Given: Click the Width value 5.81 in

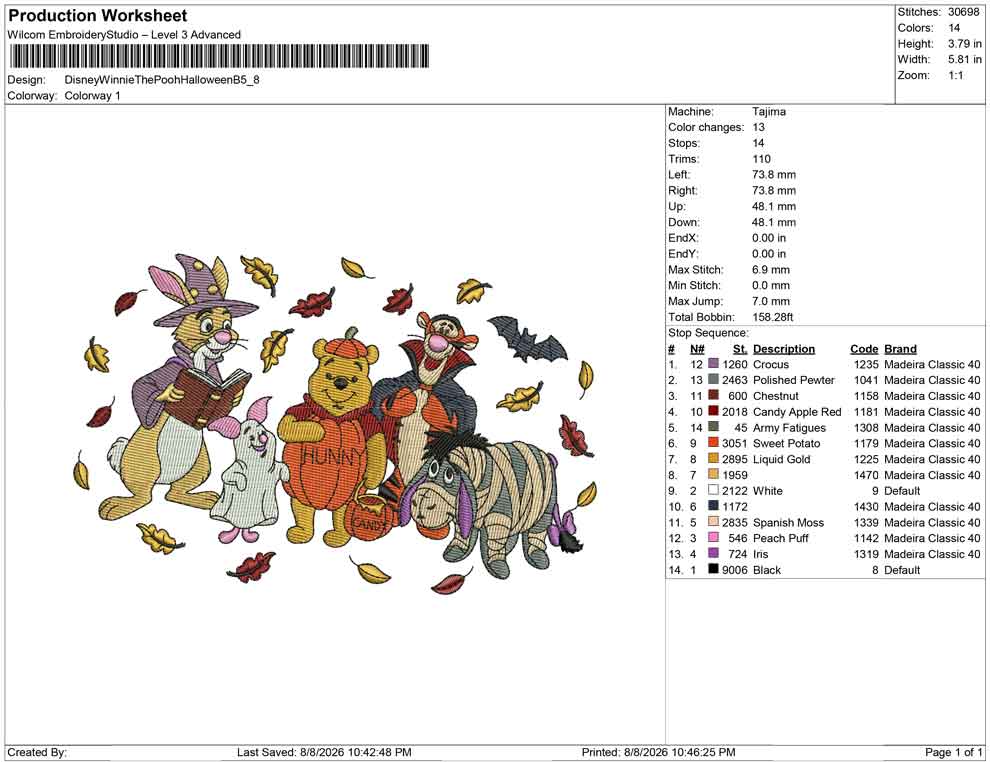Looking at the screenshot, I should click(964, 59).
